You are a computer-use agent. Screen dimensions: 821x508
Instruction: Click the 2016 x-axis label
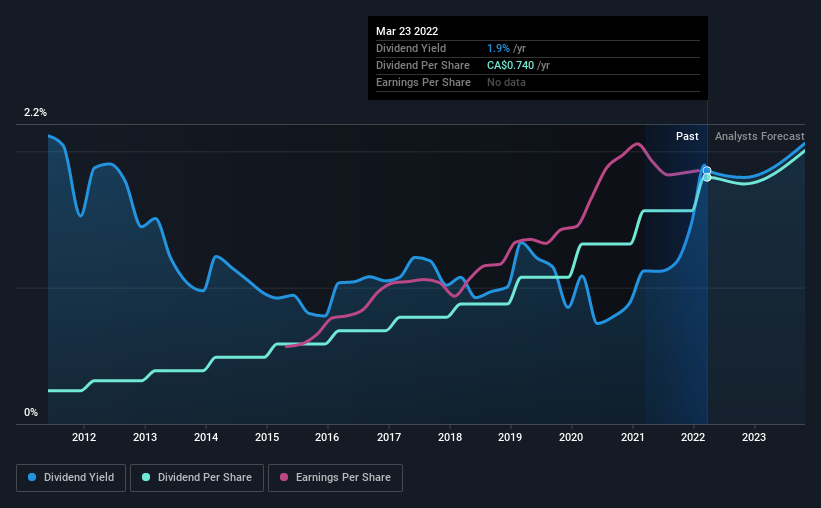(x=327, y=437)
